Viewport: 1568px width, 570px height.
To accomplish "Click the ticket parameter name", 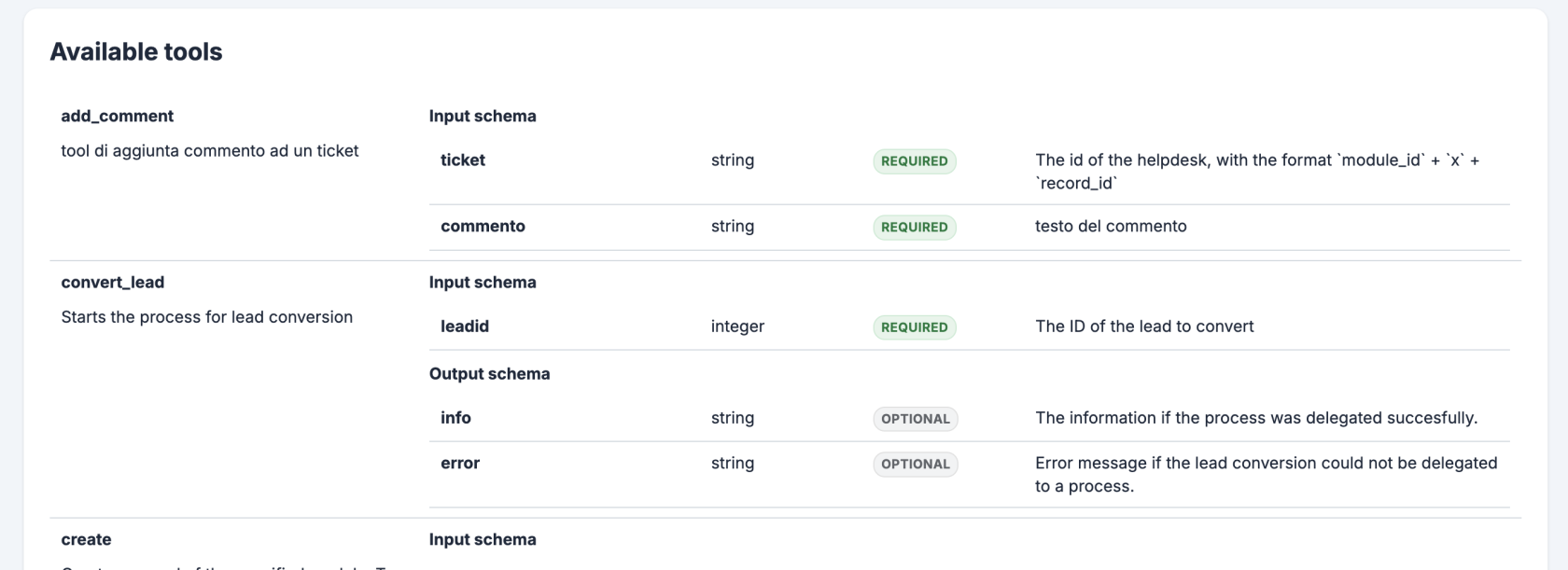I will tap(463, 160).
